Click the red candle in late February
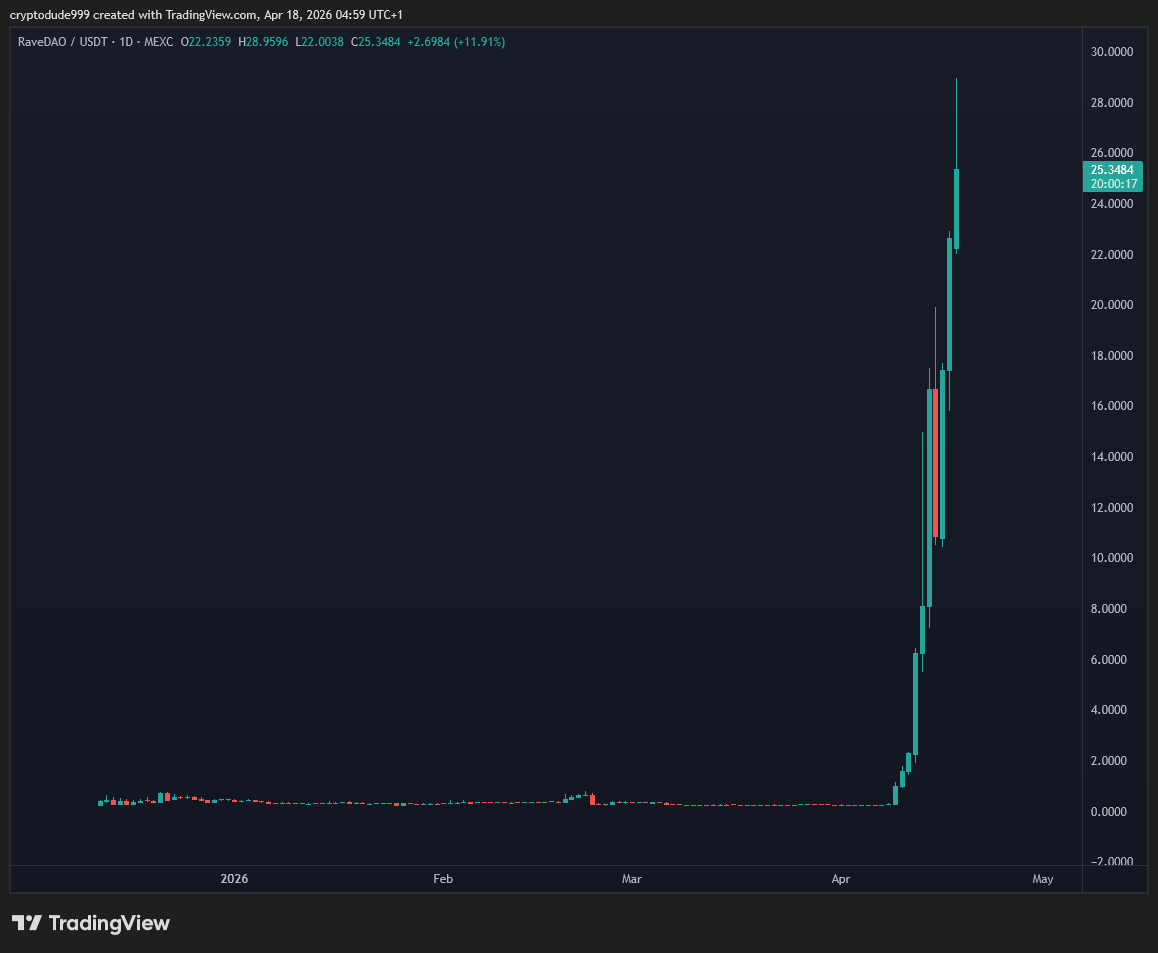This screenshot has width=1158, height=953. click(592, 799)
